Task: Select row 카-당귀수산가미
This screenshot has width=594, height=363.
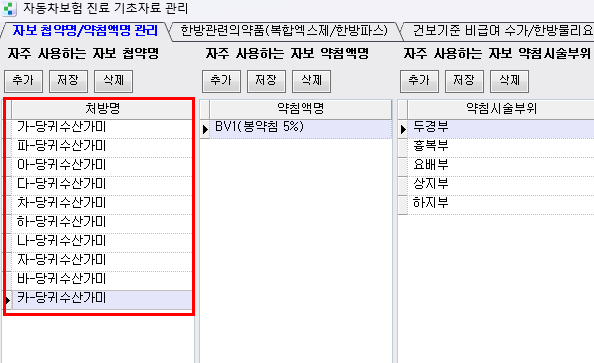Action: tap(102, 300)
